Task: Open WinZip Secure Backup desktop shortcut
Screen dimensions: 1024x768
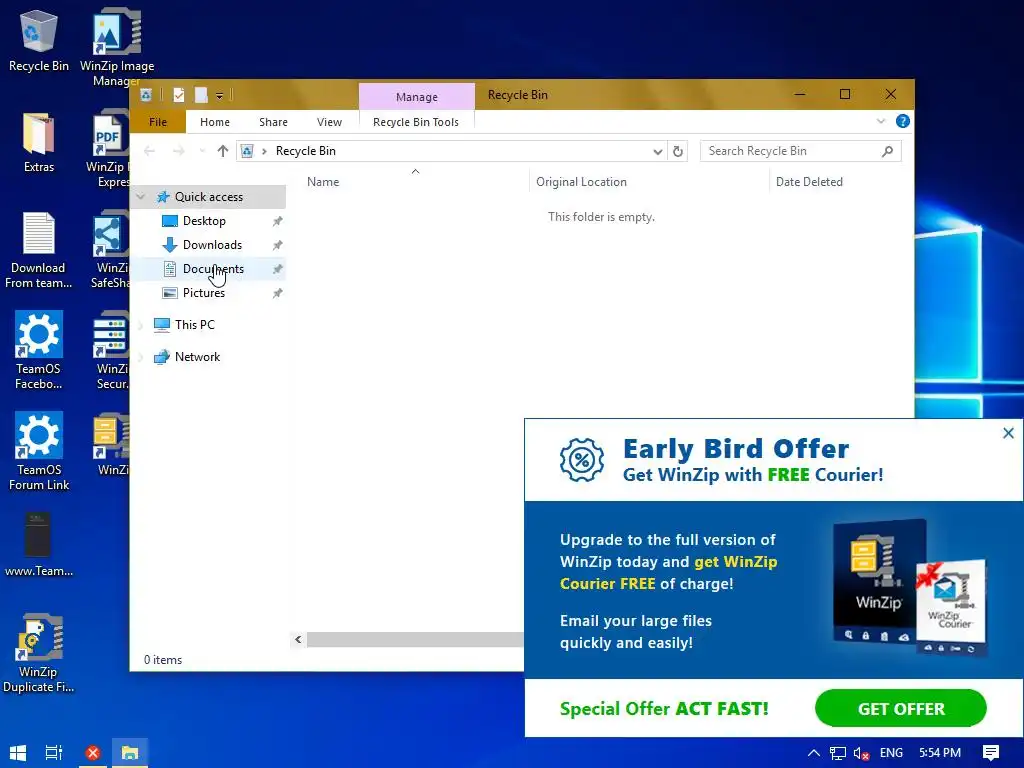Action: click(111, 351)
